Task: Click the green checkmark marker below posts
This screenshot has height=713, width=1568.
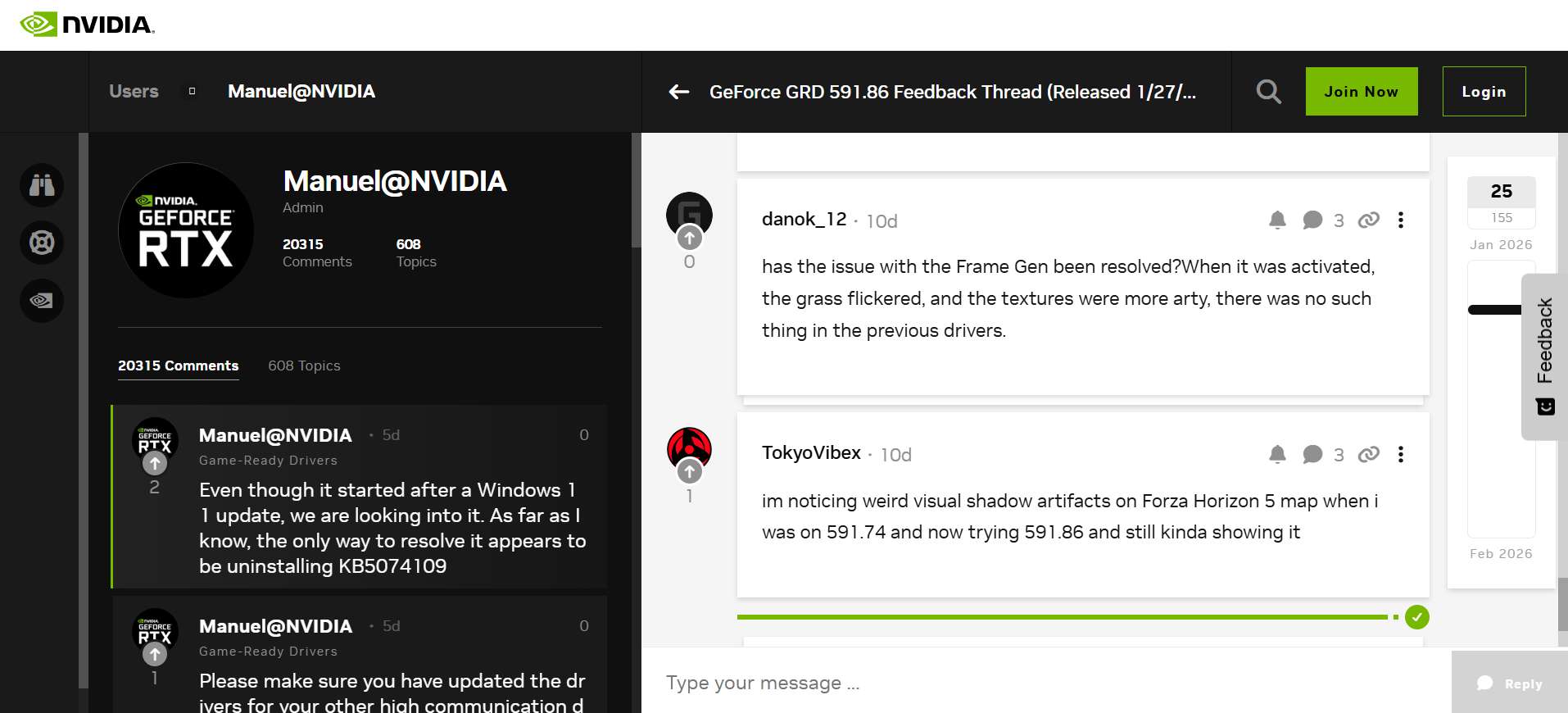Action: pyautogui.click(x=1417, y=617)
